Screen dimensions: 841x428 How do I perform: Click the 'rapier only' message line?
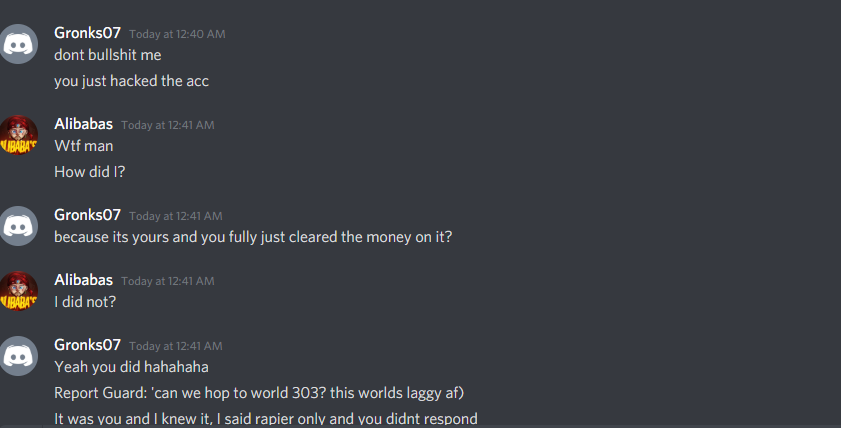(265, 419)
